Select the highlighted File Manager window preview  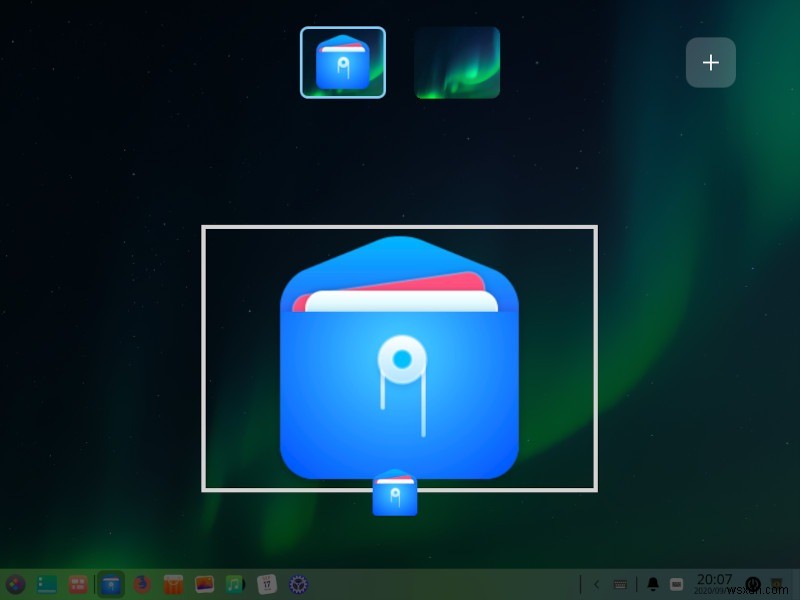click(398, 358)
